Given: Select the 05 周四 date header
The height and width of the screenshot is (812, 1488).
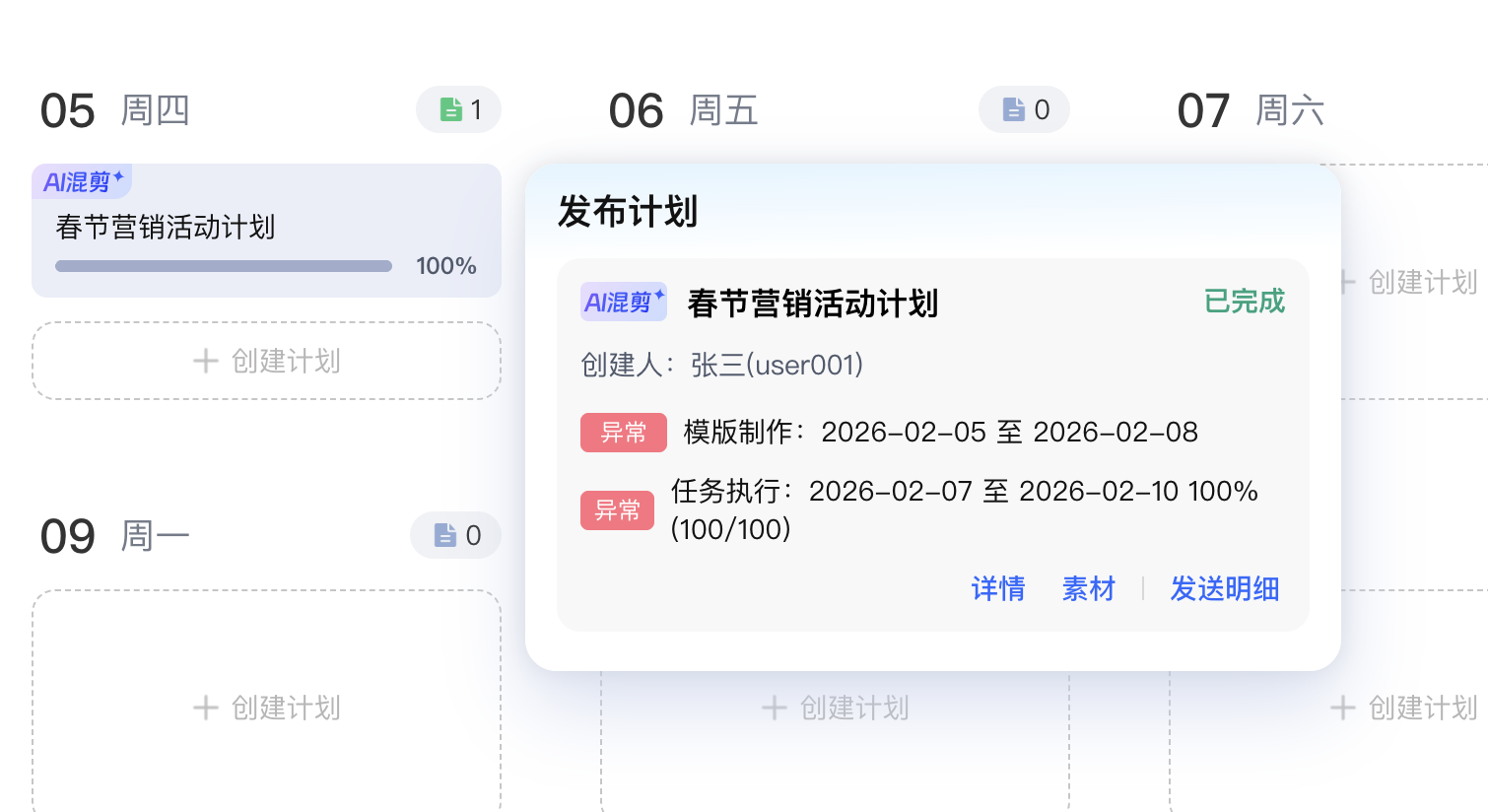Looking at the screenshot, I should [x=114, y=110].
